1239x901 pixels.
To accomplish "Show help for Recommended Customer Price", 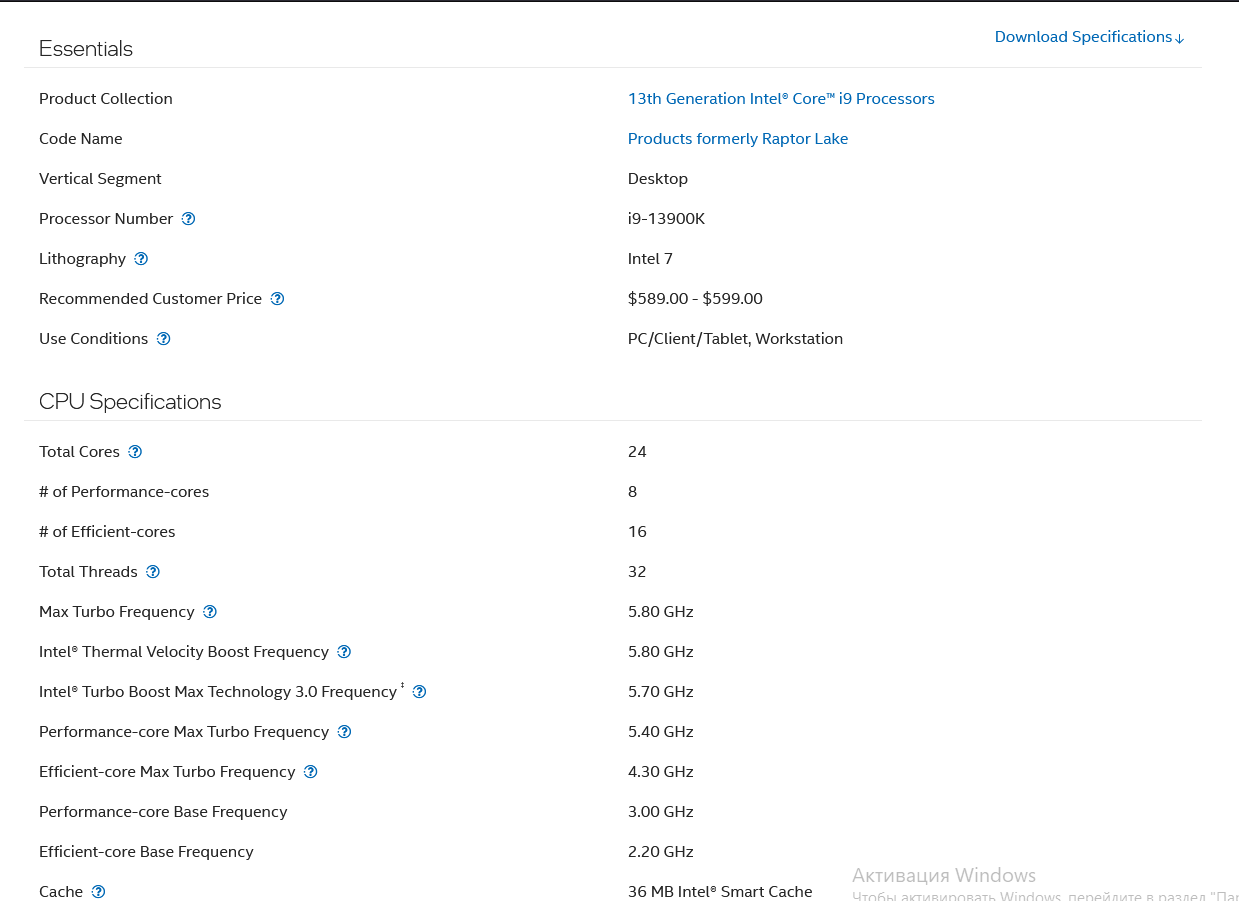I will (277, 299).
